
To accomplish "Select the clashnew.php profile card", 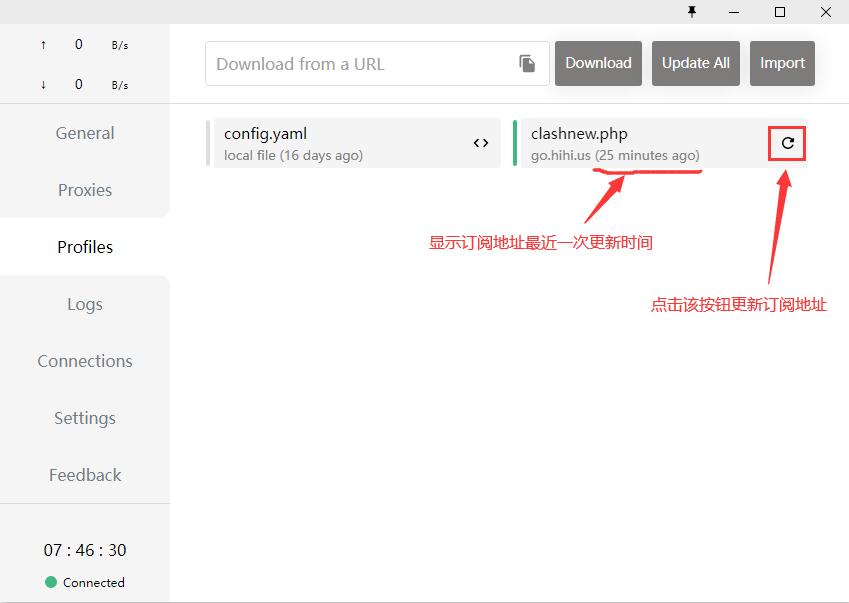I will [660, 143].
